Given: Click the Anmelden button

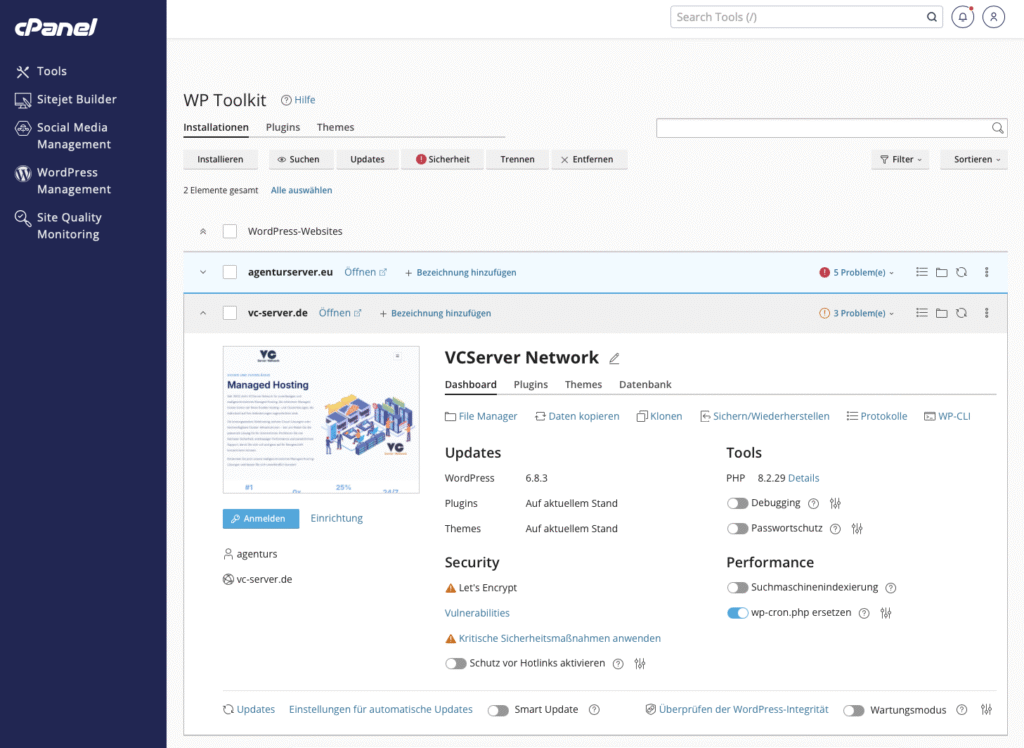Looking at the screenshot, I should (260, 518).
